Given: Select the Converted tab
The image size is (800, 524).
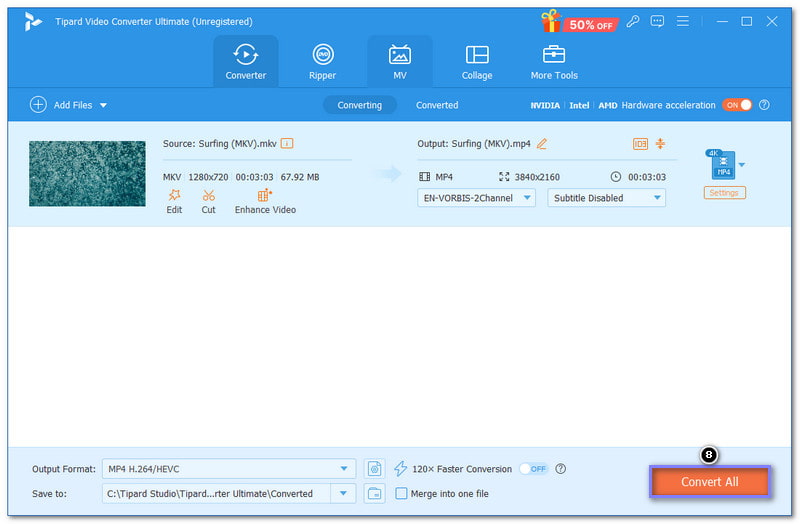Looking at the screenshot, I should click(437, 105).
